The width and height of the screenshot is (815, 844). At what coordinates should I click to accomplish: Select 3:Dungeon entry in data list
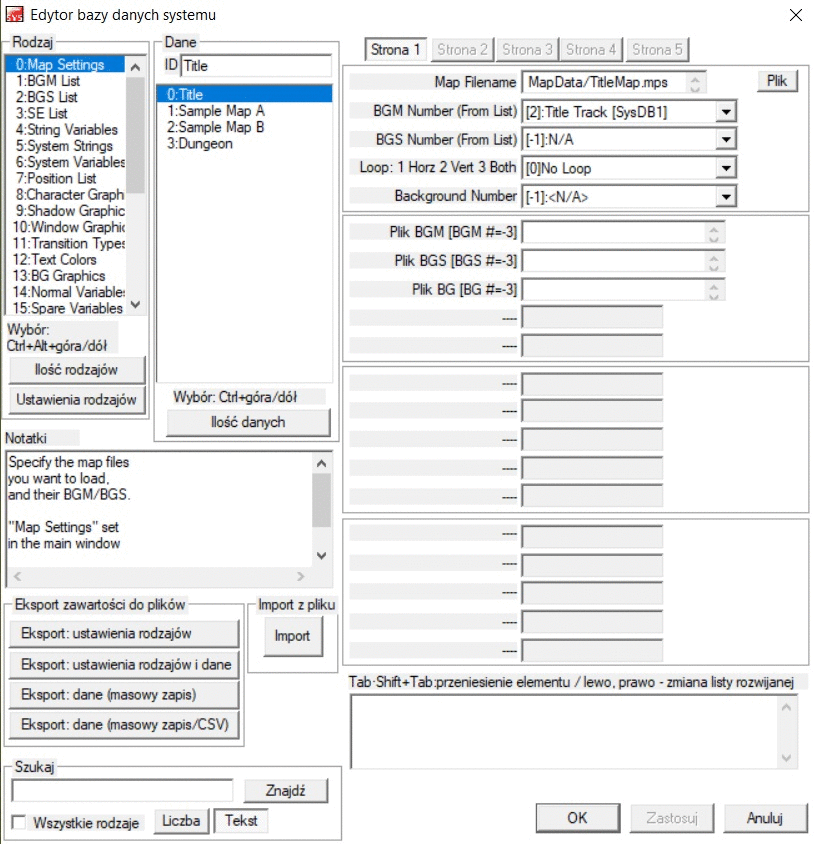[200, 144]
